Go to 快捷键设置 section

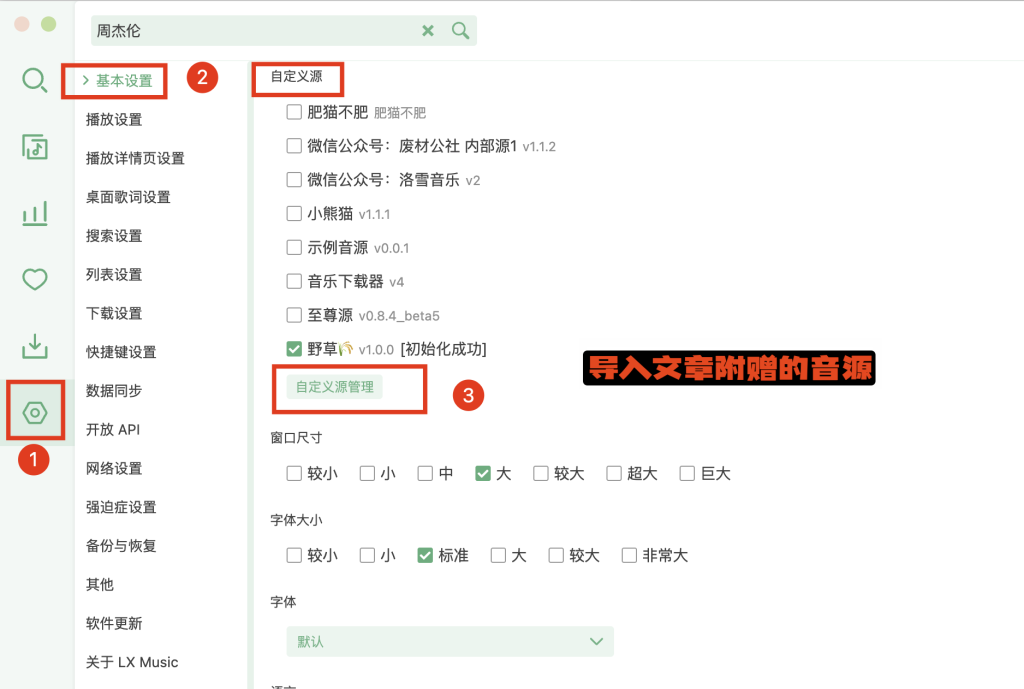click(x=121, y=352)
